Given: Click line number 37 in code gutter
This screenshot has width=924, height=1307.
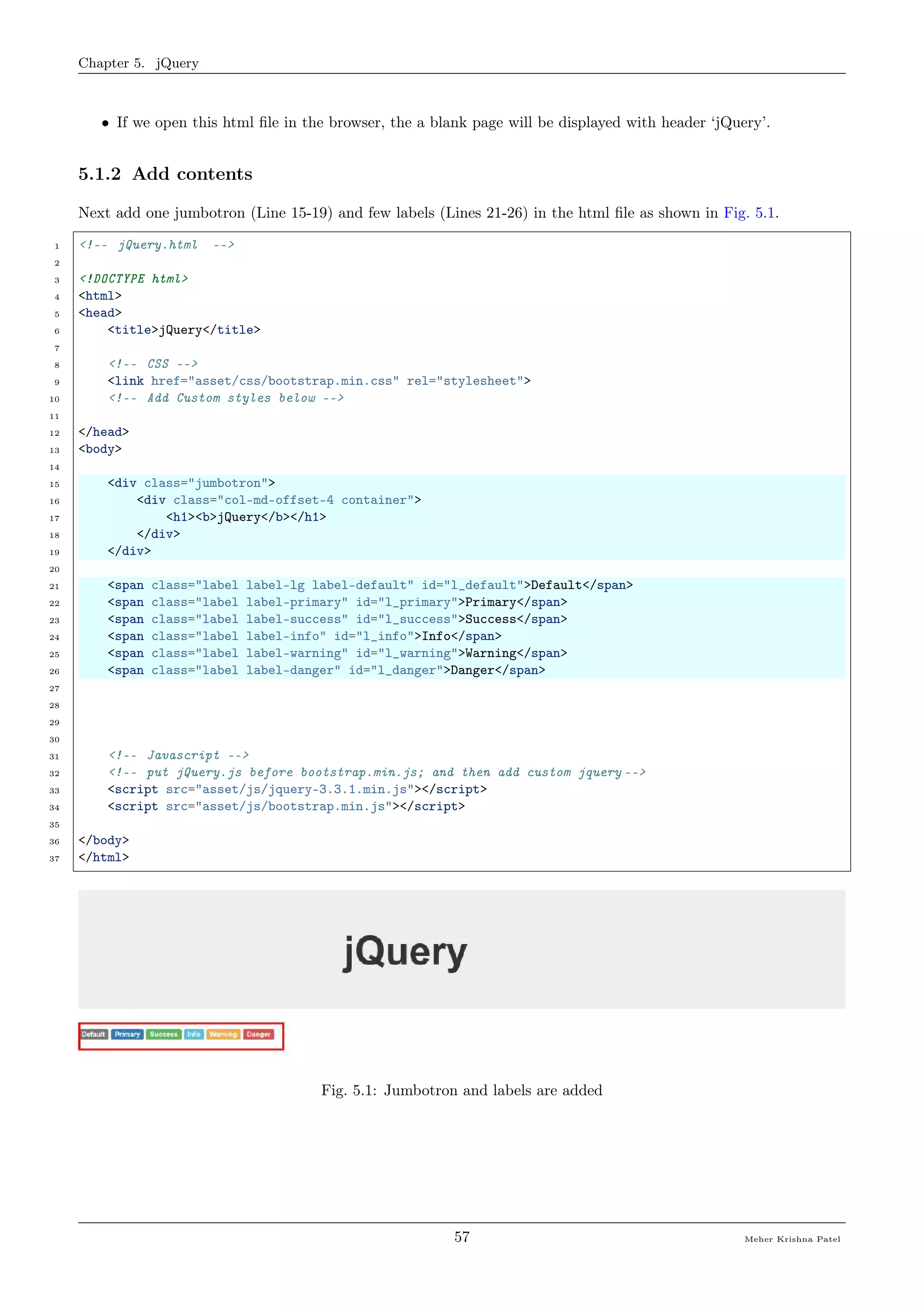Looking at the screenshot, I should [x=54, y=859].
